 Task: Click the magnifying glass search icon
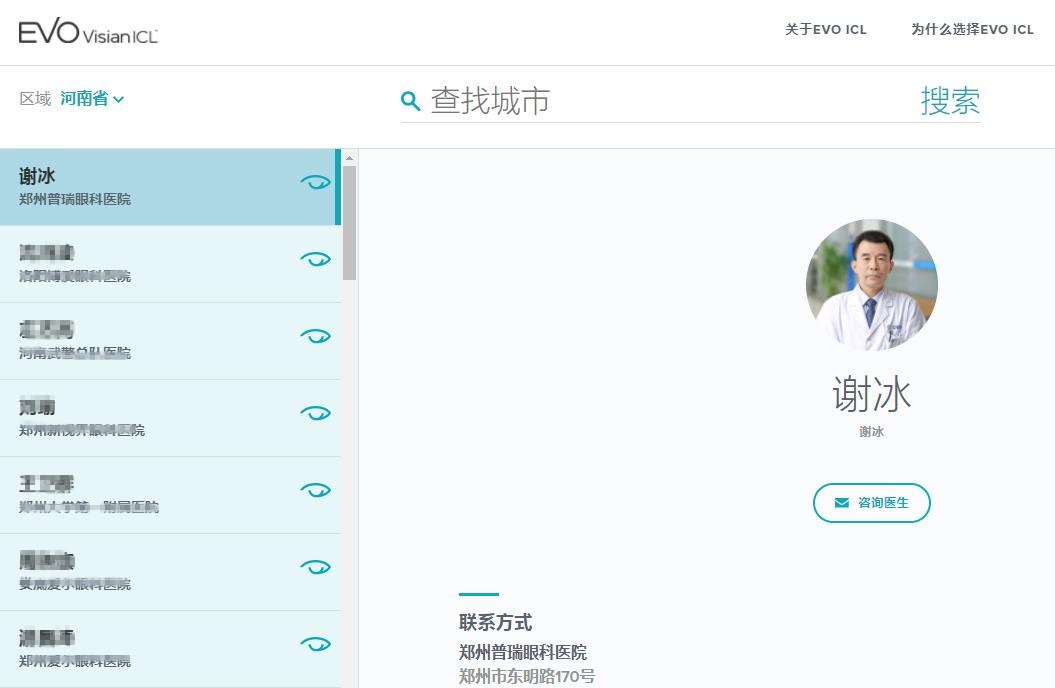pyautogui.click(x=410, y=101)
